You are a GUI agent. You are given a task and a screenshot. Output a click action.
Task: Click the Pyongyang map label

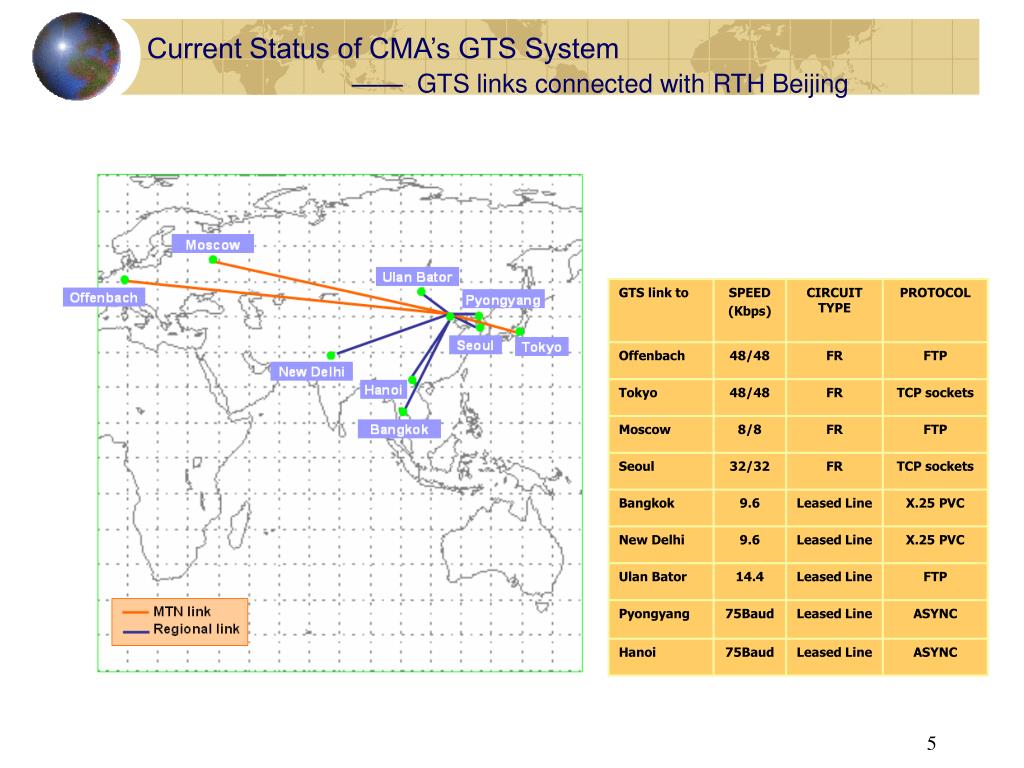pyautogui.click(x=503, y=300)
